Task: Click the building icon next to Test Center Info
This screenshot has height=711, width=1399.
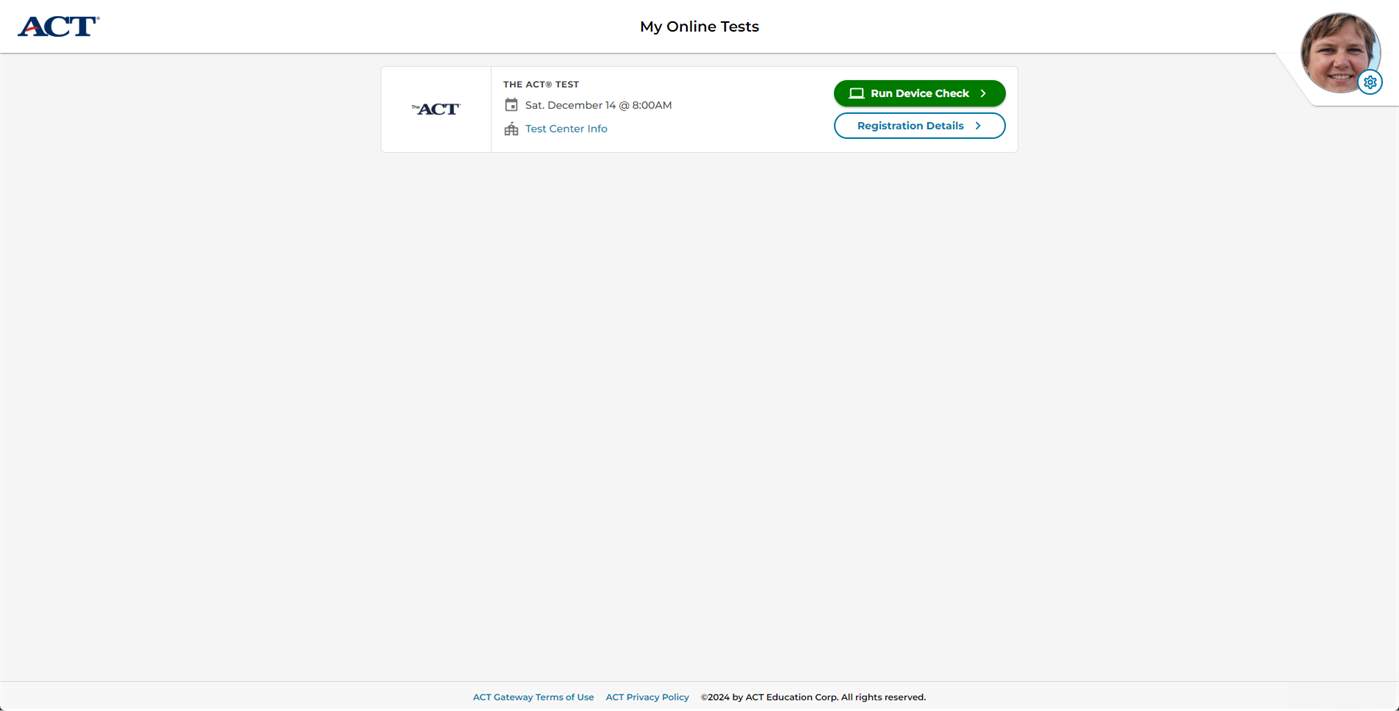Action: 511,128
